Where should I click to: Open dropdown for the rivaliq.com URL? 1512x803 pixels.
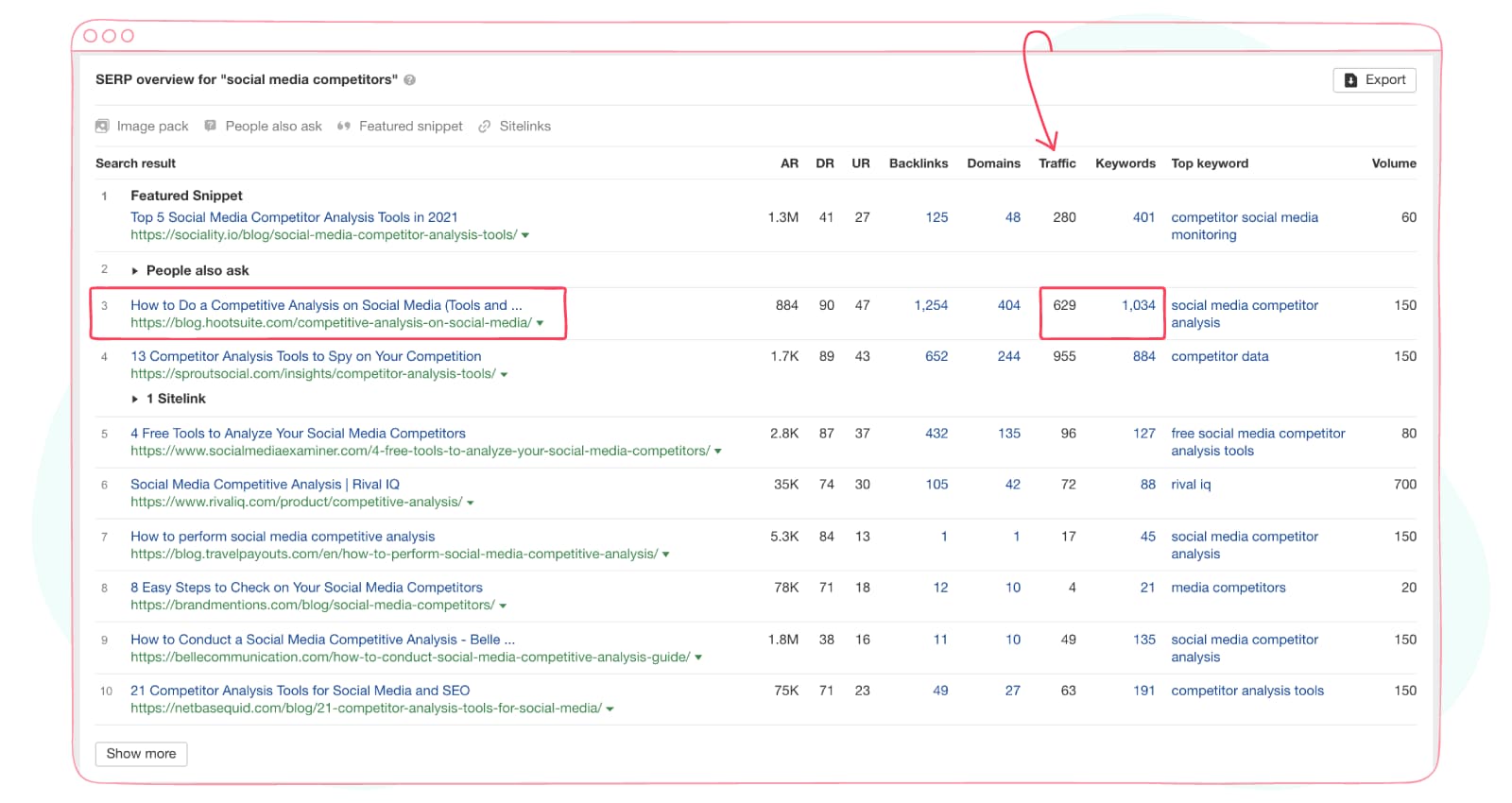(471, 503)
